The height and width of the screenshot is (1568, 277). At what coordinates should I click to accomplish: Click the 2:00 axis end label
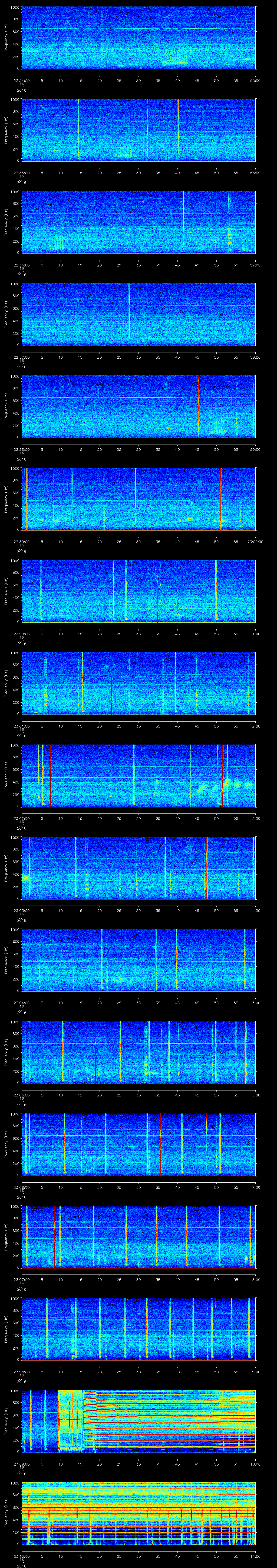pos(256,726)
